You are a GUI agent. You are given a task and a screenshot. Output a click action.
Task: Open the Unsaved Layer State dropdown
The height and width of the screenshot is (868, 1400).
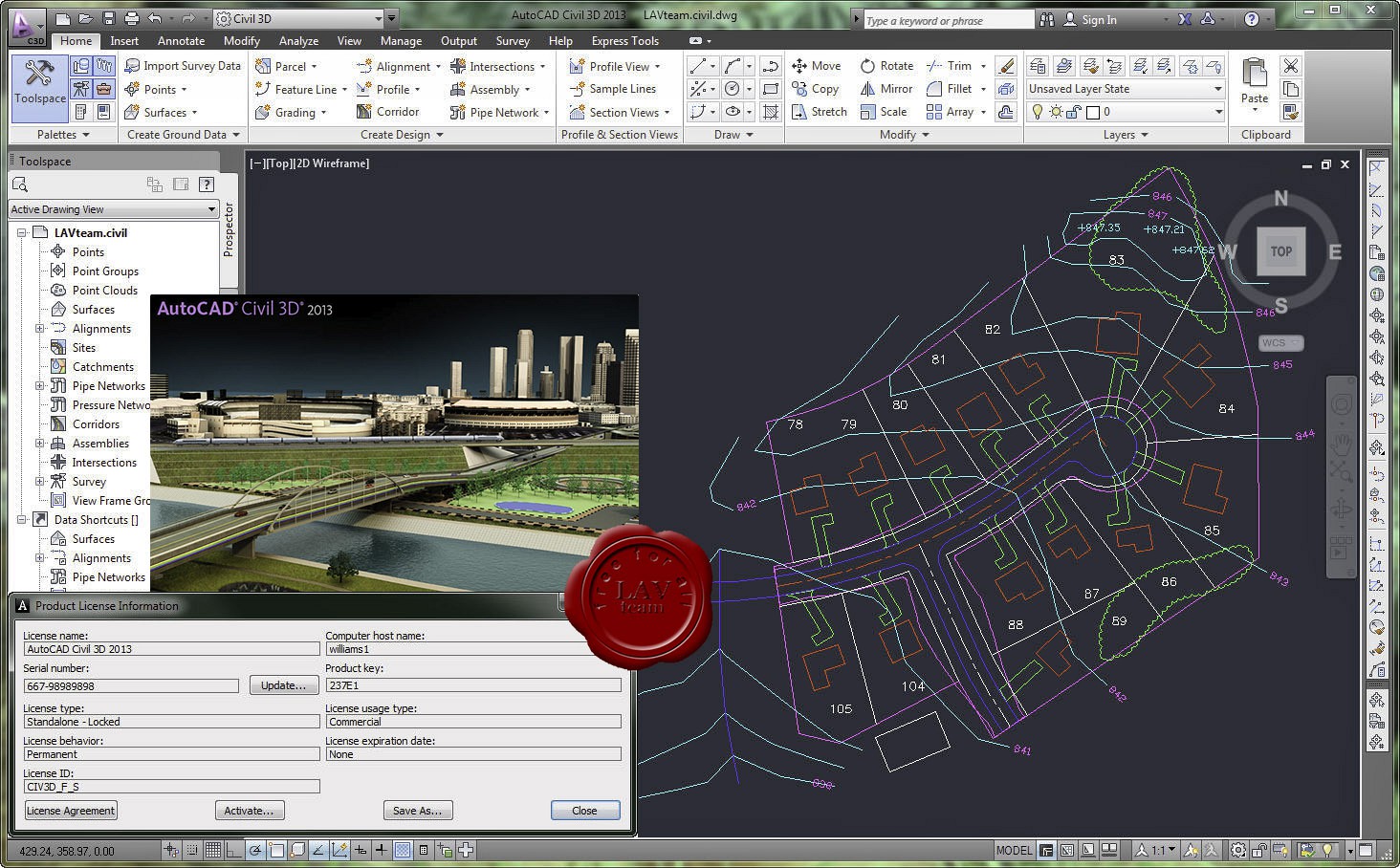(x=1217, y=89)
